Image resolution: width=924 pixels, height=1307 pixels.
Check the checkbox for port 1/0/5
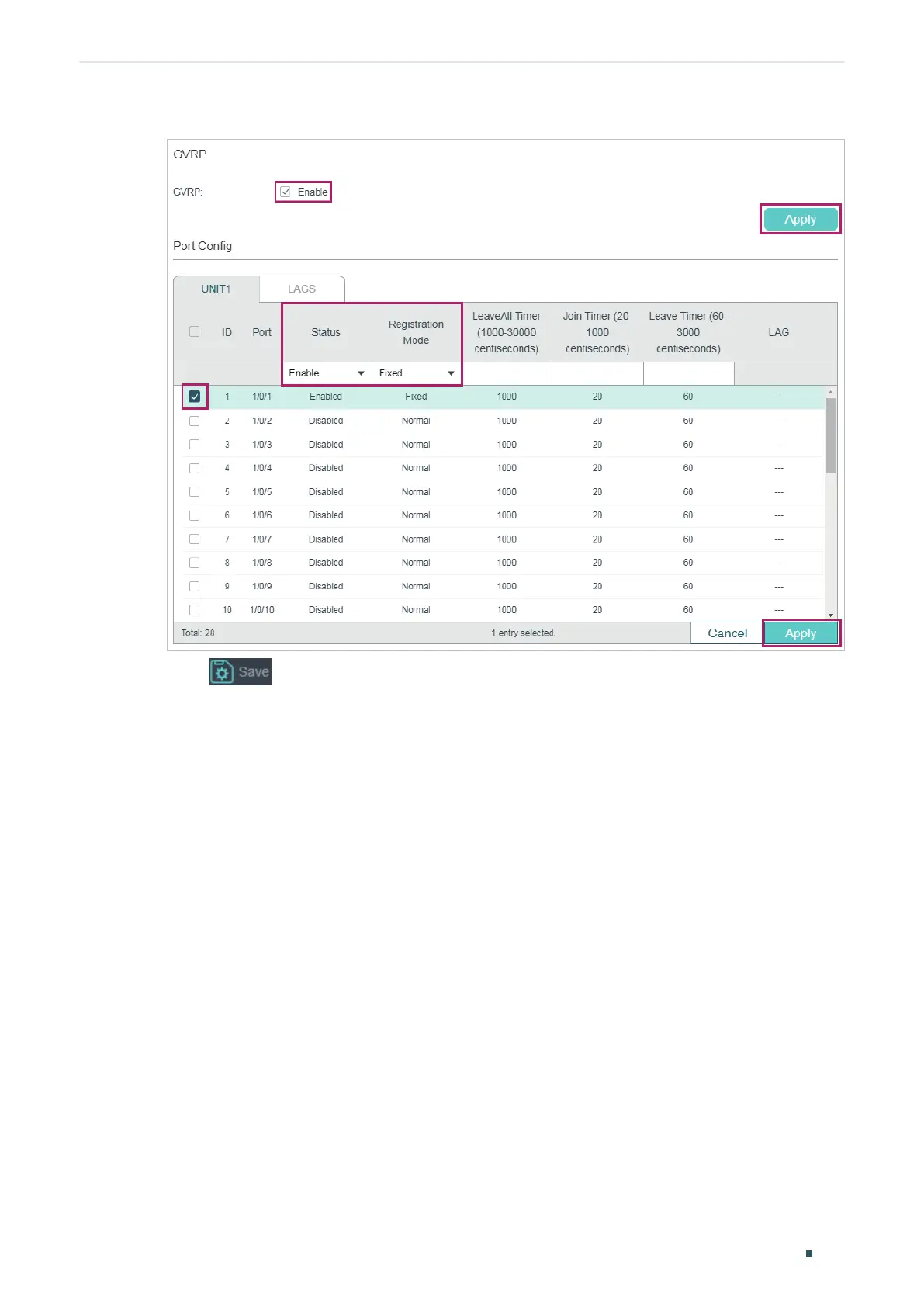click(x=194, y=492)
